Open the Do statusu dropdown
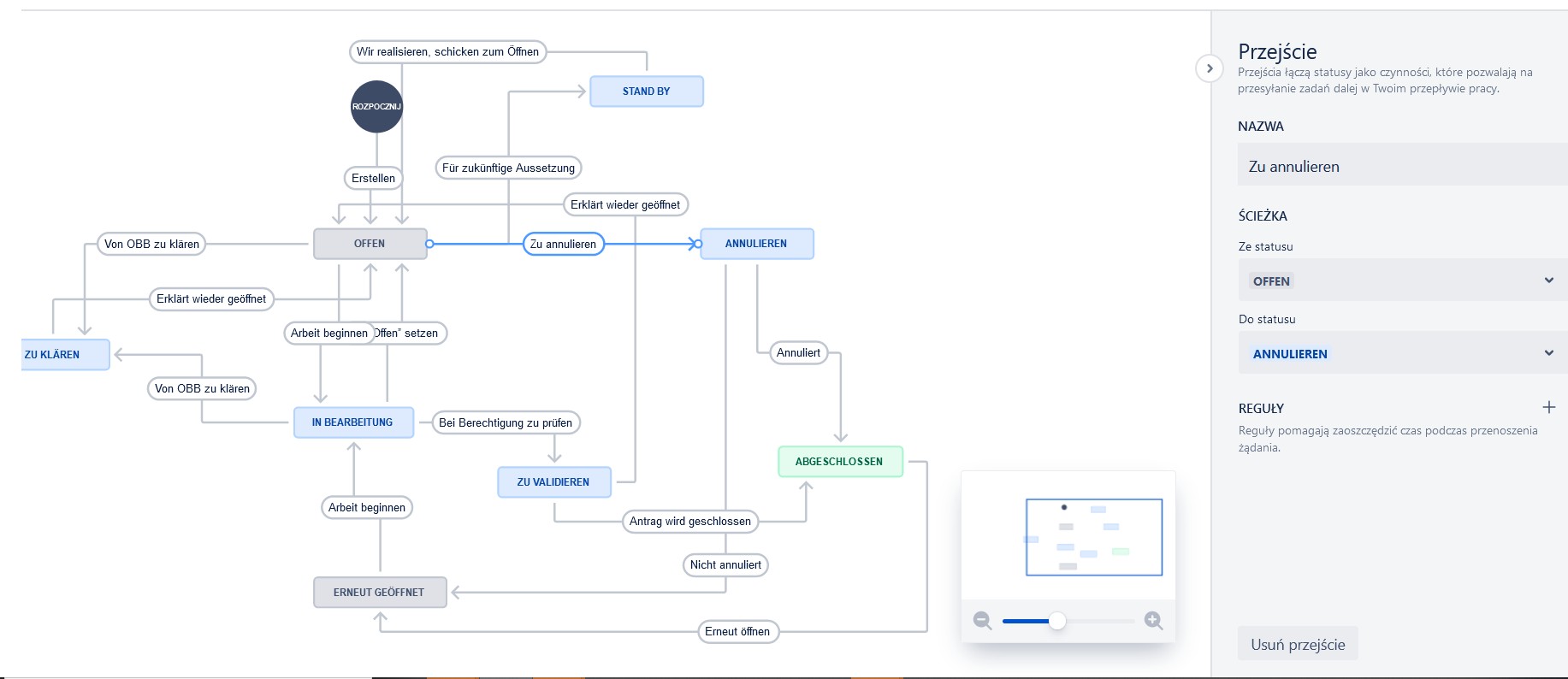1568x679 pixels. 1403,353
